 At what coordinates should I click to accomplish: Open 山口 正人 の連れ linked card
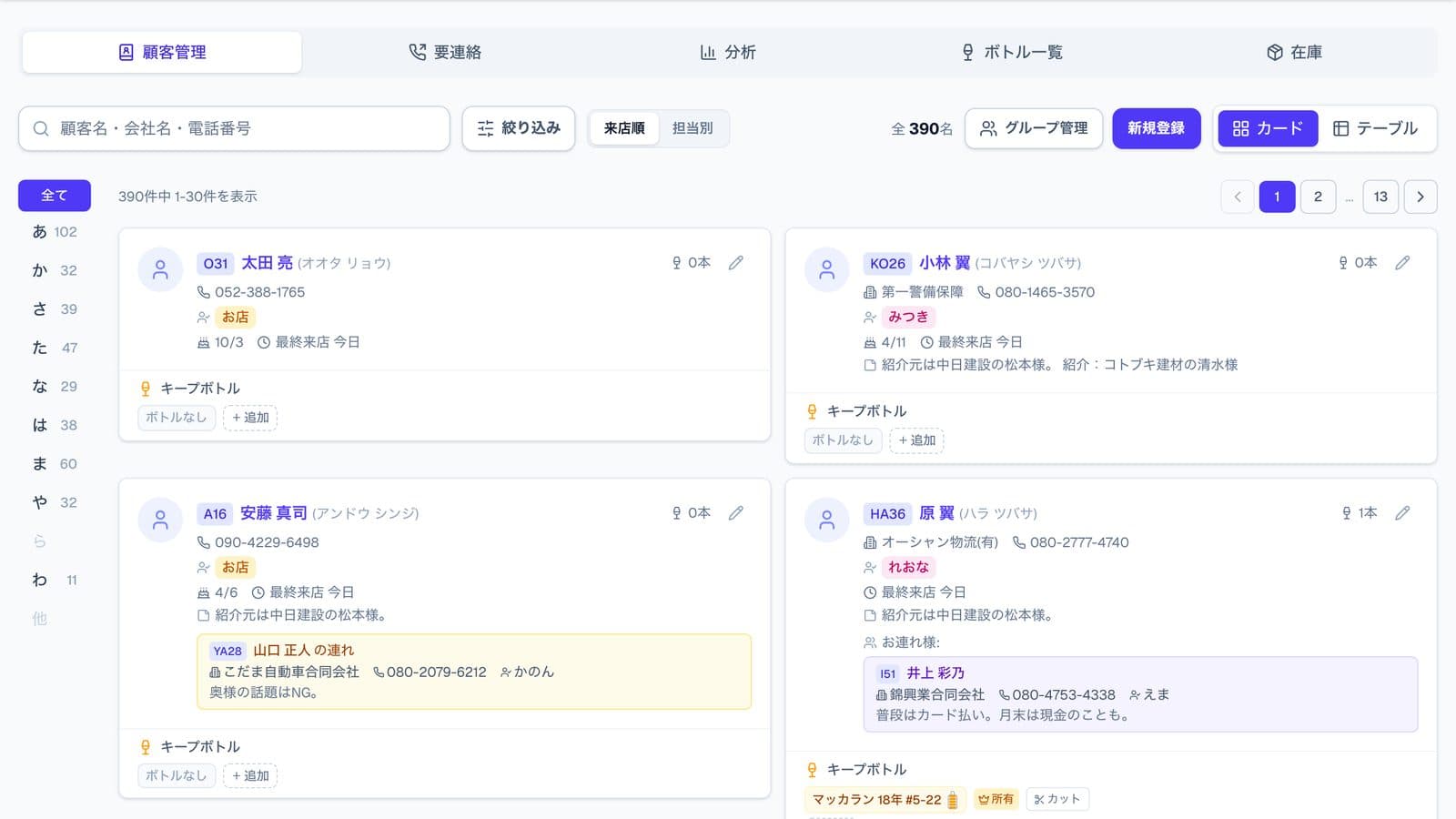coord(474,672)
